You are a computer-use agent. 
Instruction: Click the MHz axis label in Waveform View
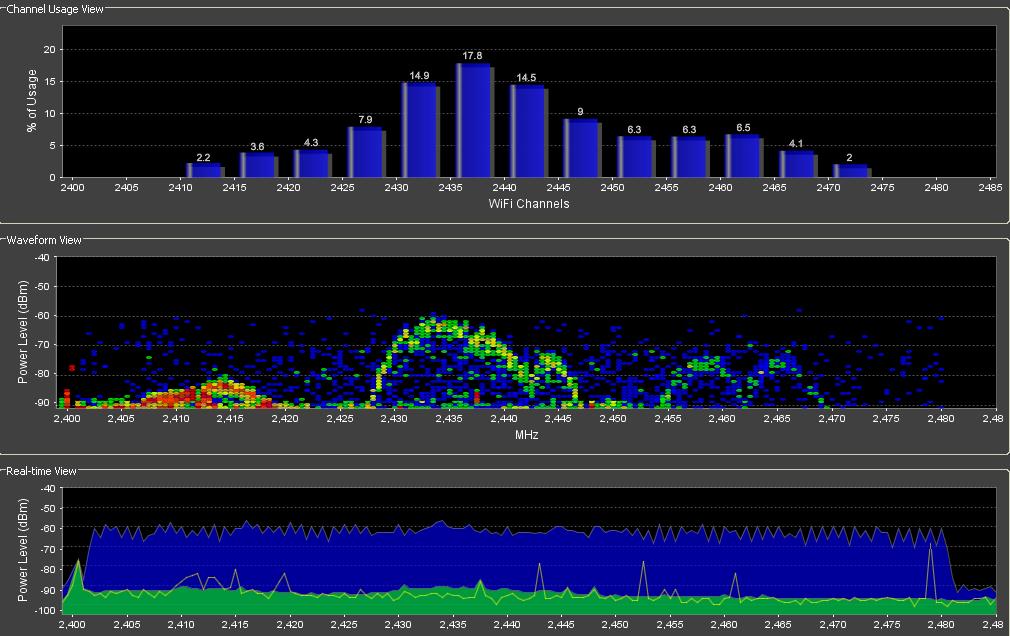527,435
